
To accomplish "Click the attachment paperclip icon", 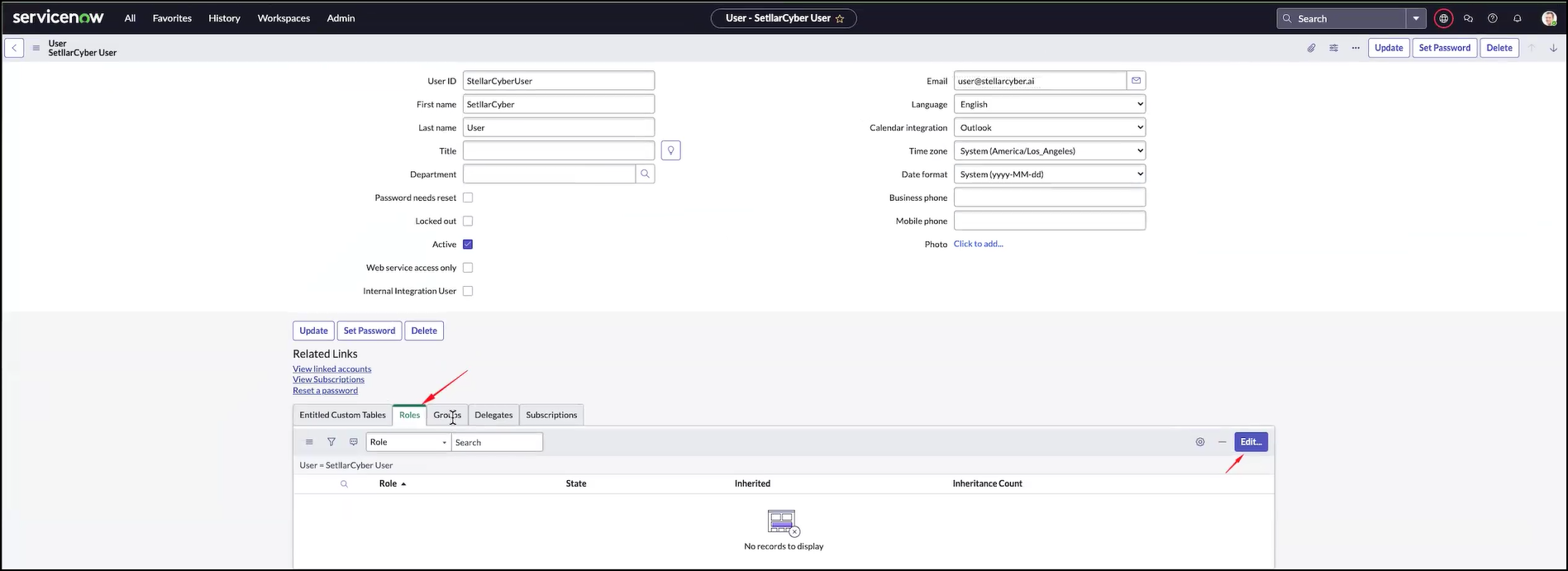I will coord(1311,48).
